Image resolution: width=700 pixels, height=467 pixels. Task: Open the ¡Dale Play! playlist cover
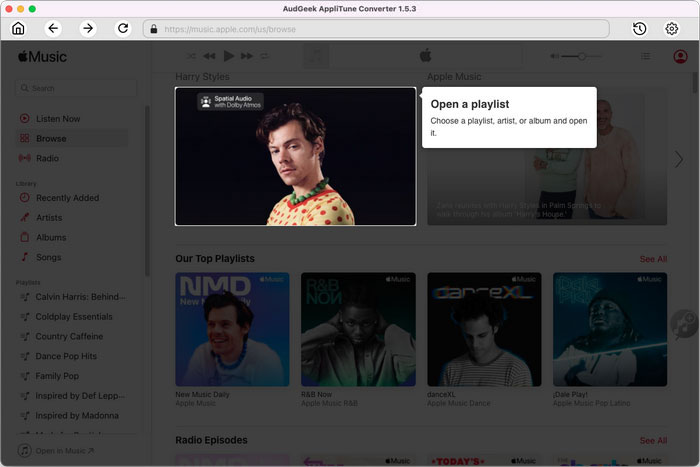[x=610, y=329]
